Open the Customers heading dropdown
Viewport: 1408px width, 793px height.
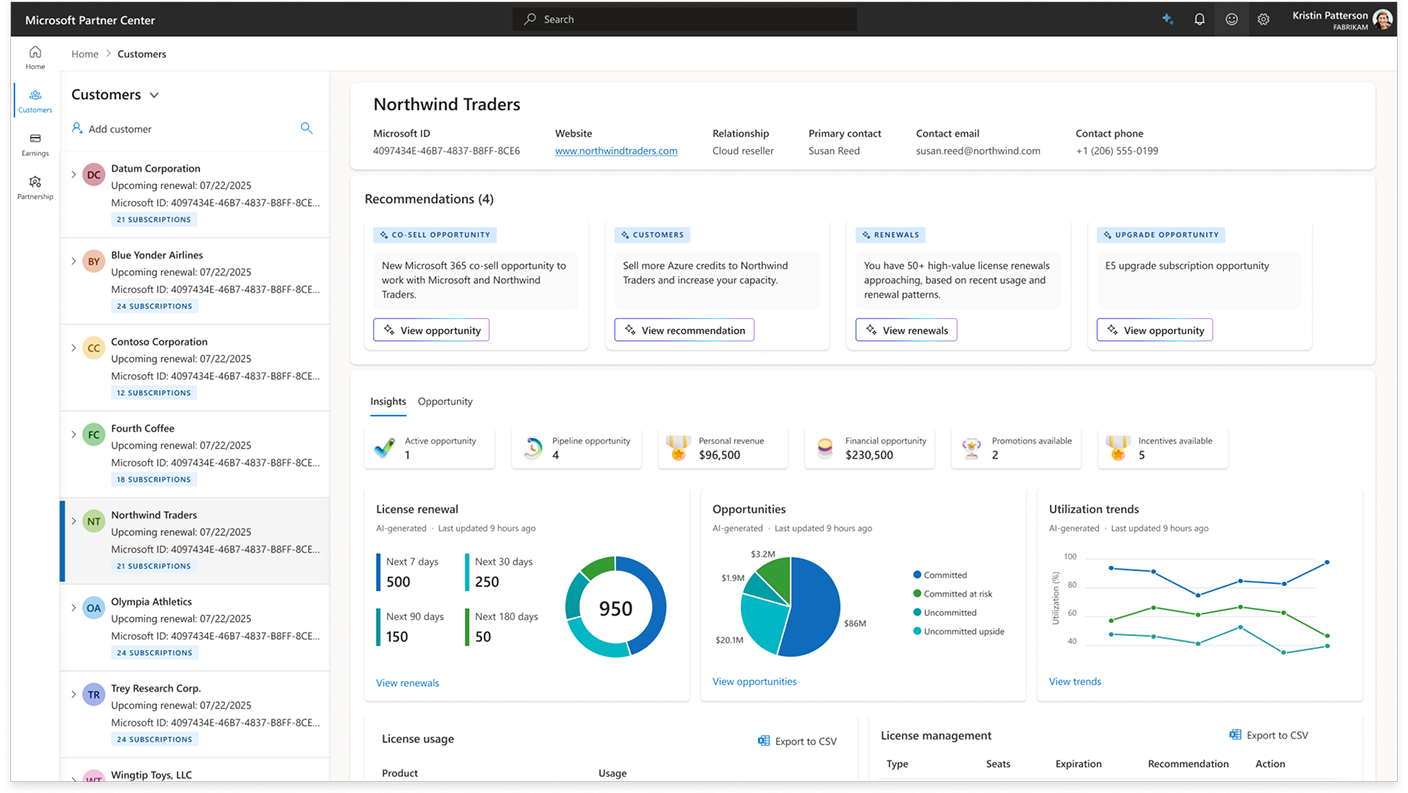(154, 95)
